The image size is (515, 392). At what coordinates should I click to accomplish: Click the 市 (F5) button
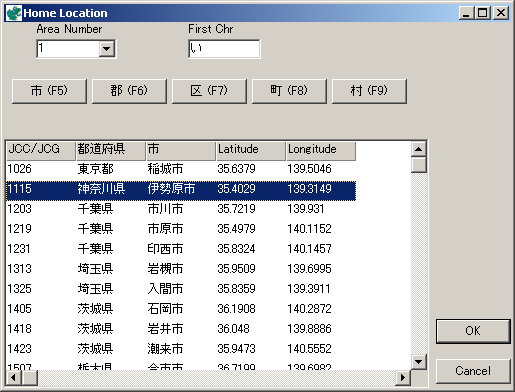pos(49,91)
